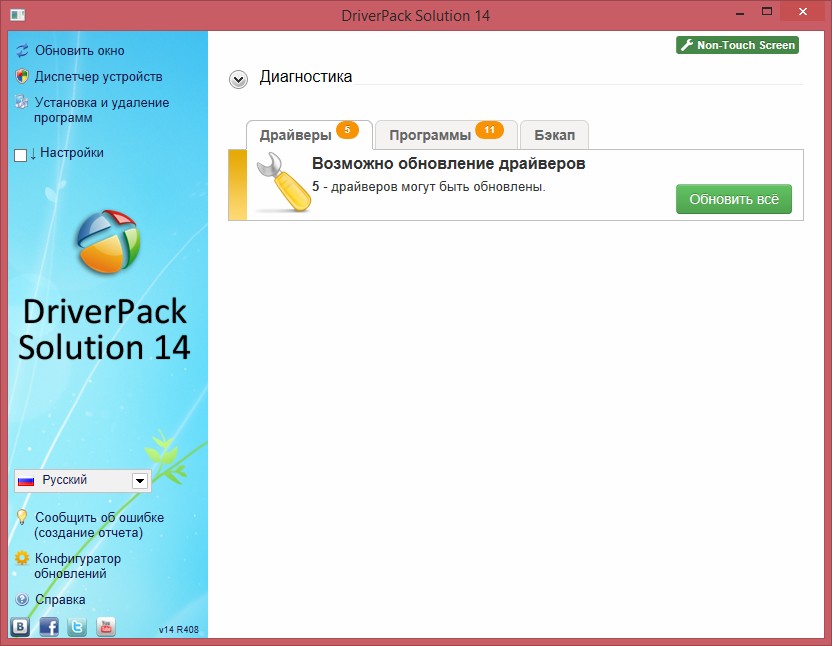
Task: Open the VK social icon
Action: click(20, 627)
